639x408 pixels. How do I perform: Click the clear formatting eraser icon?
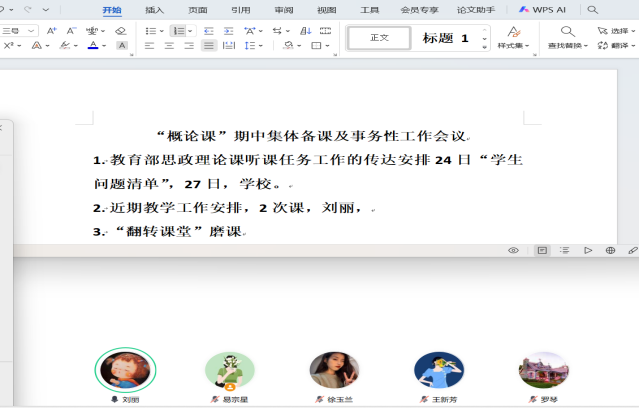pos(121,31)
